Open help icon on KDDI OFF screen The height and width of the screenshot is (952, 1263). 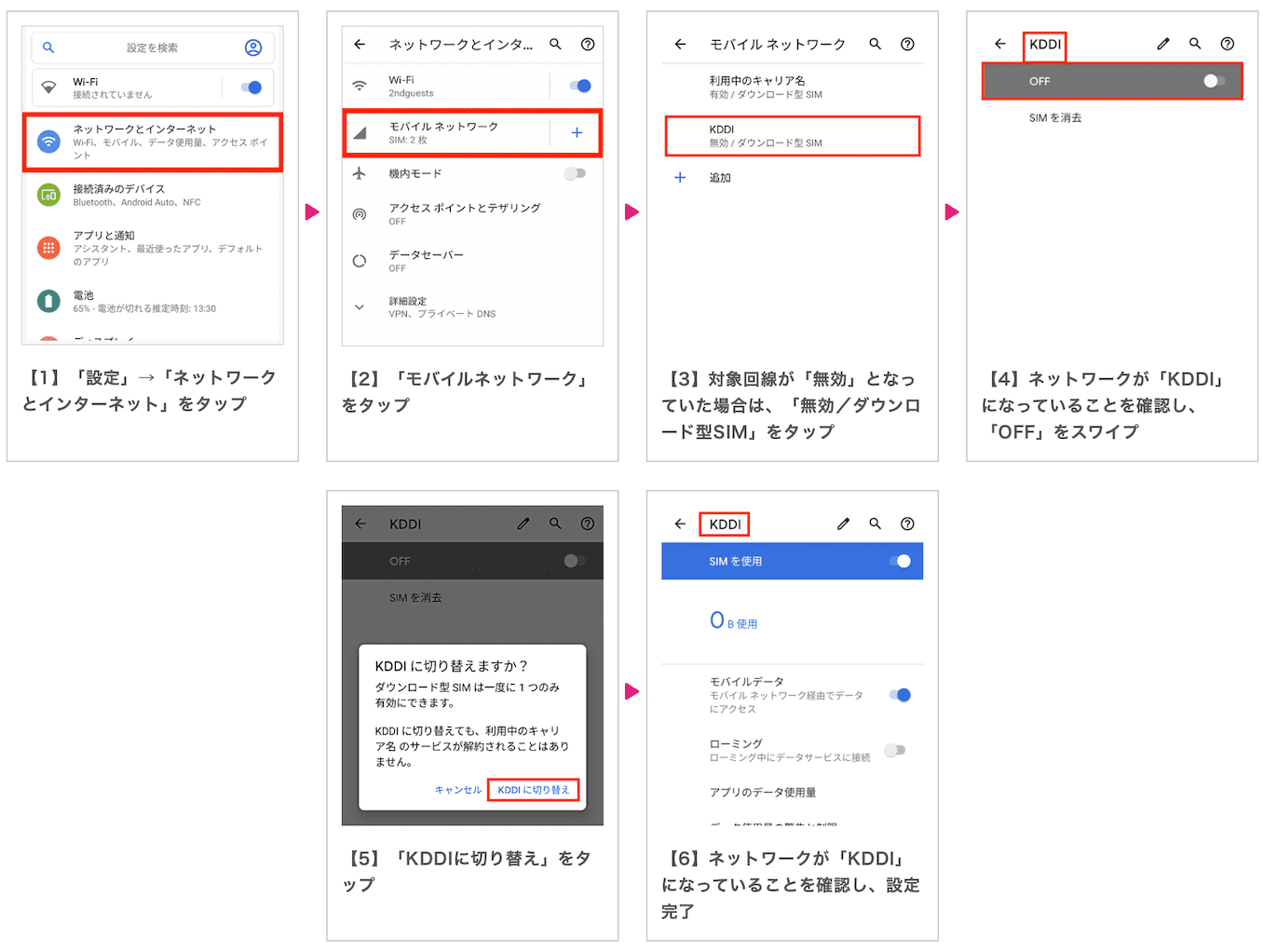(1228, 44)
